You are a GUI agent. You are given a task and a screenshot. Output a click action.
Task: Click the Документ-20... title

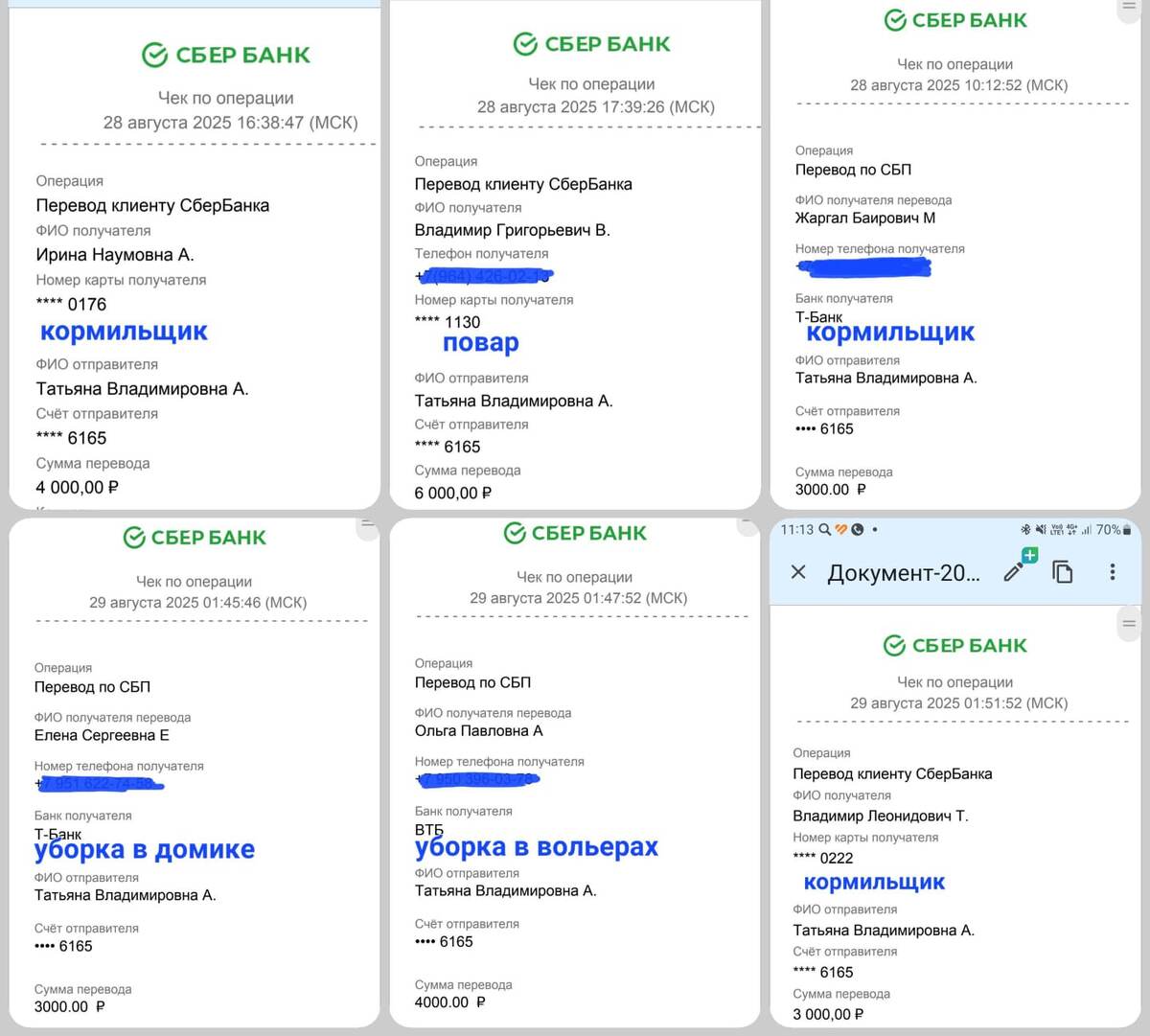pos(904,573)
